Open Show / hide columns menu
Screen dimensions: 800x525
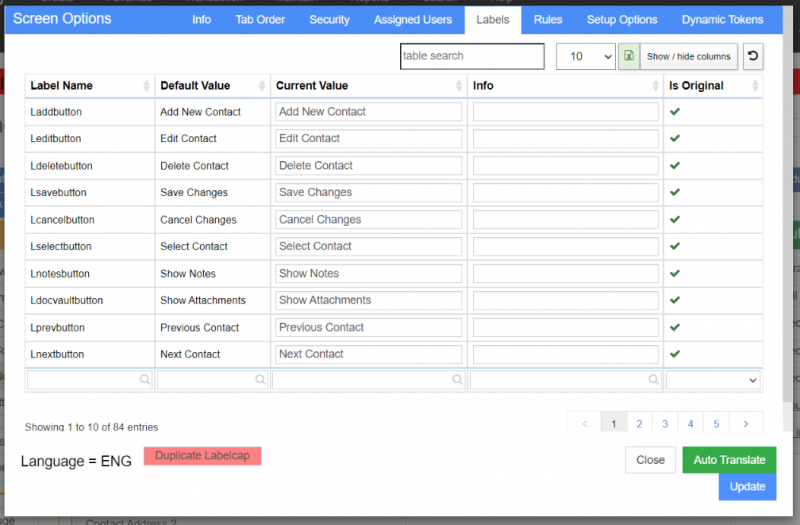click(x=688, y=57)
